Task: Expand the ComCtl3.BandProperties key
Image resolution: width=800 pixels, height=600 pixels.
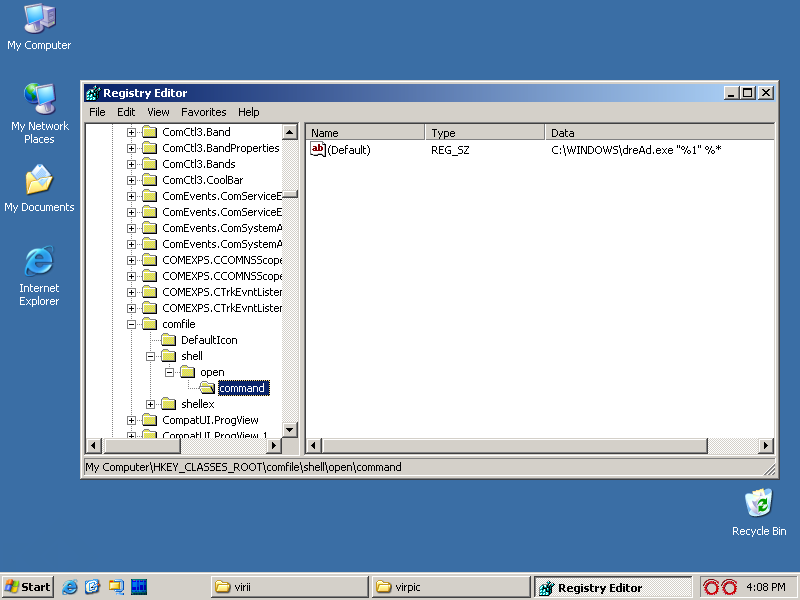Action: pos(131,148)
